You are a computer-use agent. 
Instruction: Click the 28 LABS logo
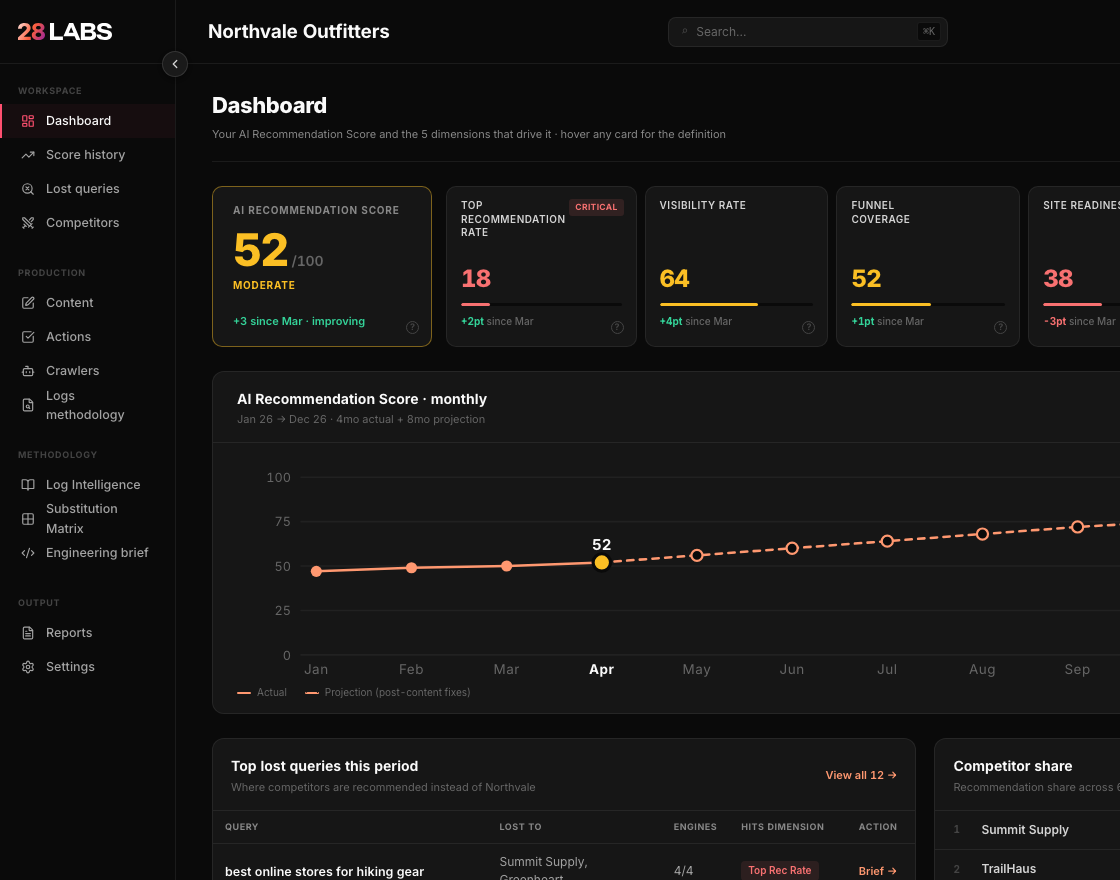[65, 31]
